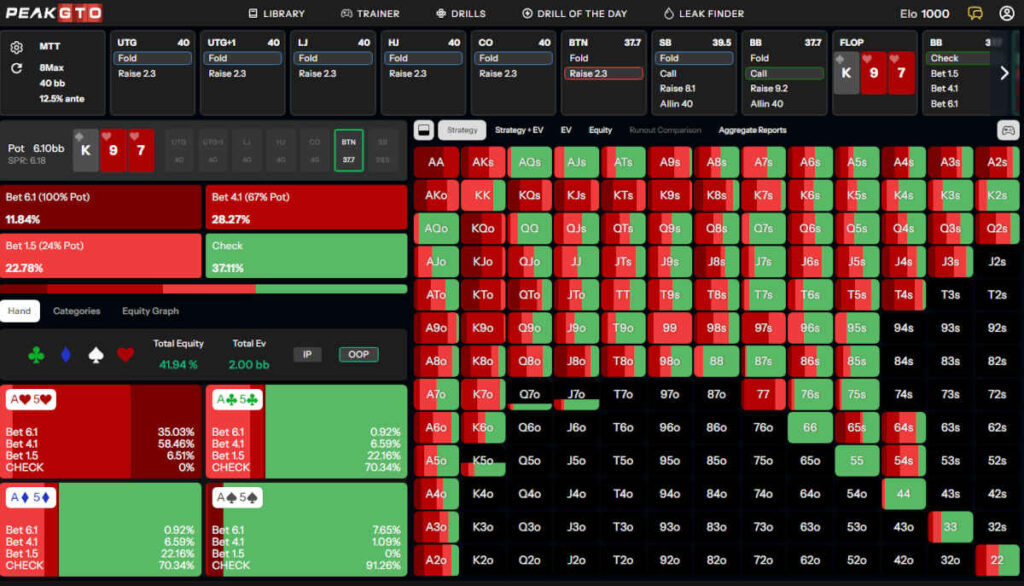The height and width of the screenshot is (586, 1024).
Task: Choose Allin 40 in the SB panel
Action: click(676, 103)
